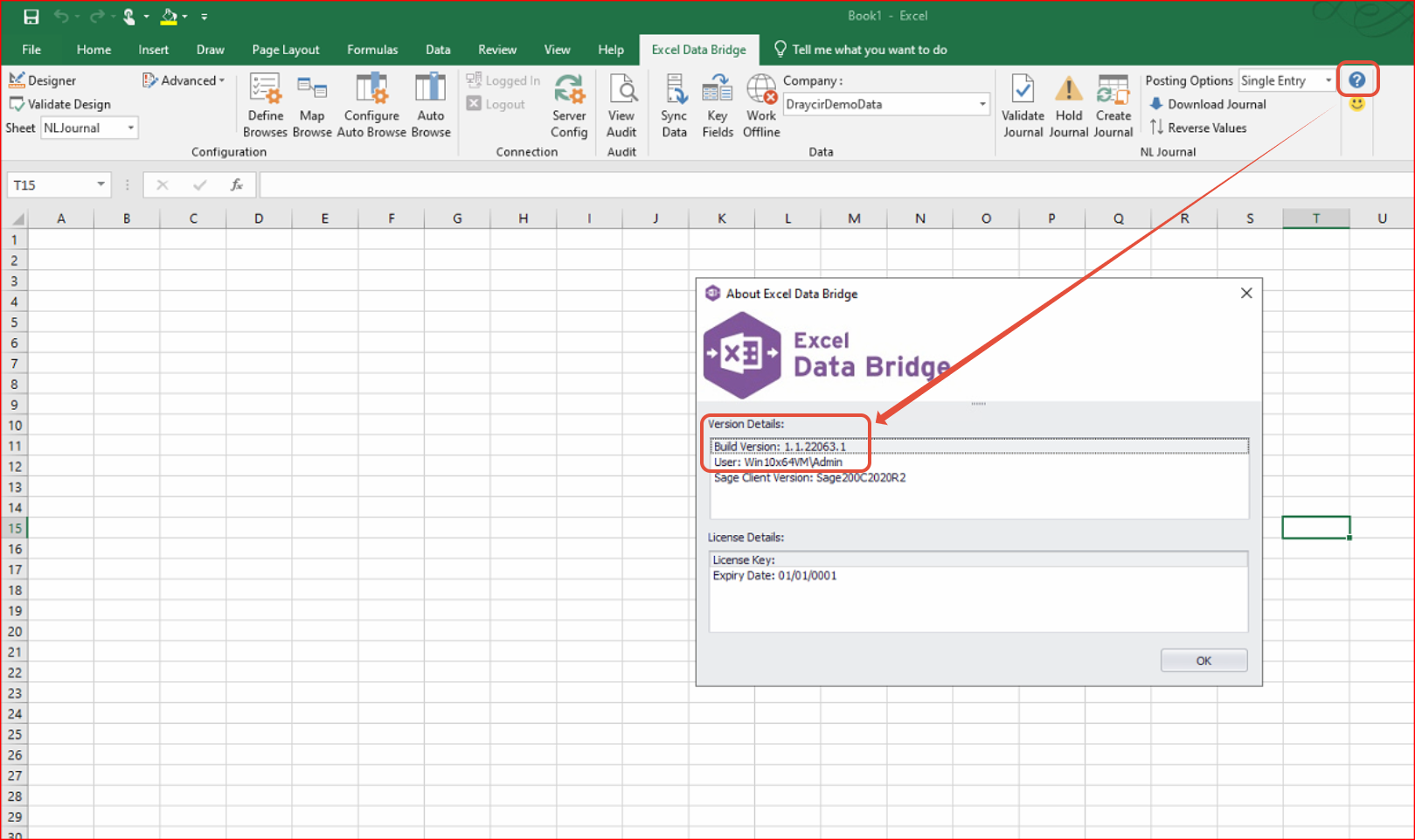1415x840 pixels.
Task: Switch to the Review tab
Action: click(497, 50)
